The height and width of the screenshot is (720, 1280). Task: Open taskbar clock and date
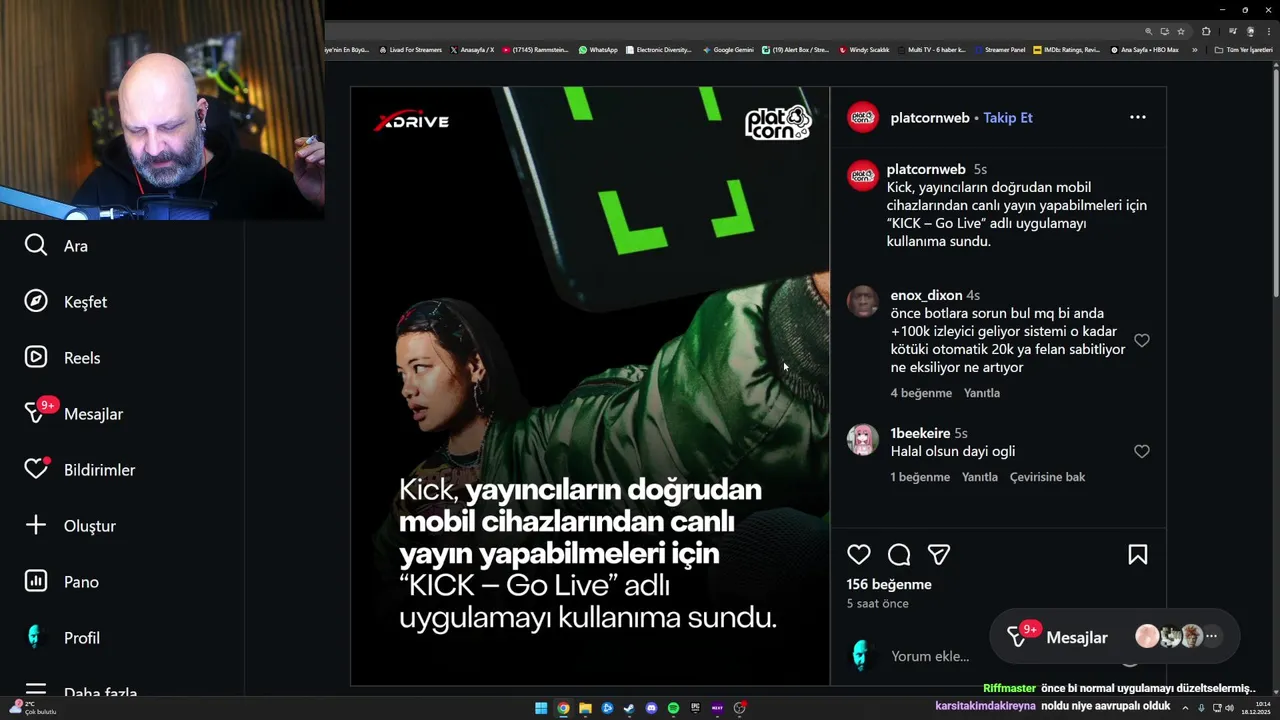click(1255, 708)
